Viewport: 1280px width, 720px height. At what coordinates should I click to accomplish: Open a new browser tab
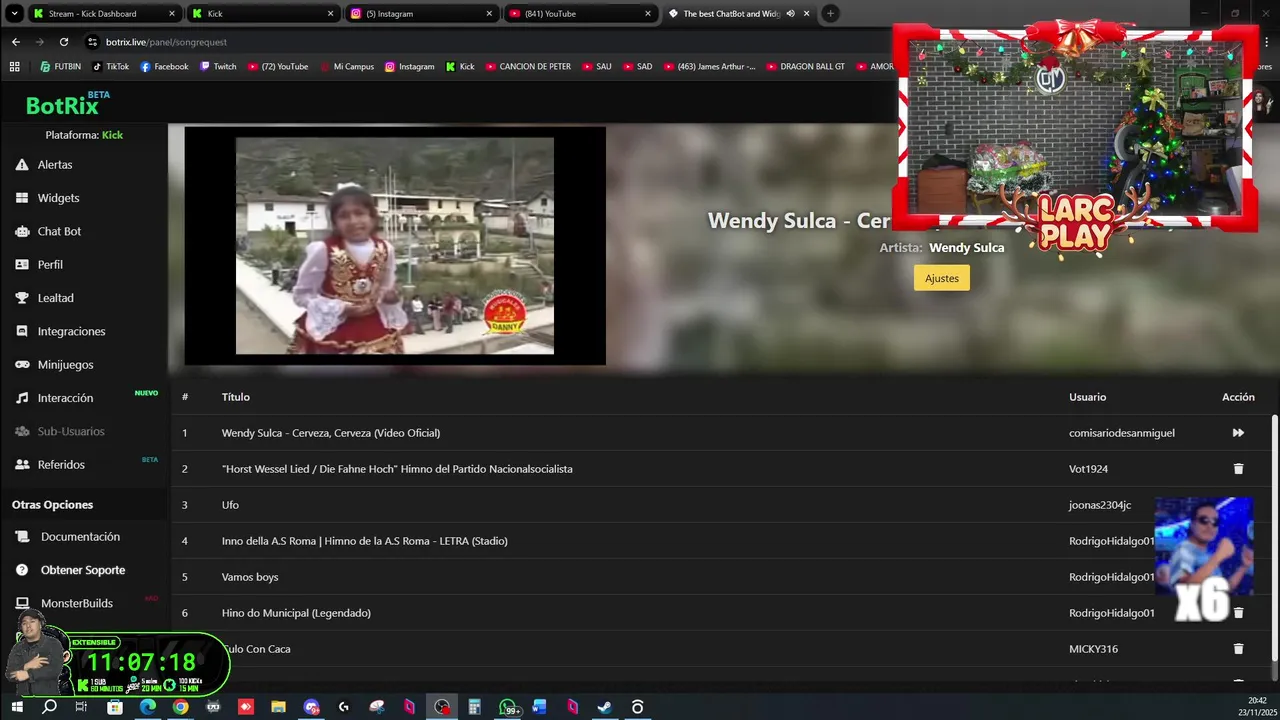(830, 14)
